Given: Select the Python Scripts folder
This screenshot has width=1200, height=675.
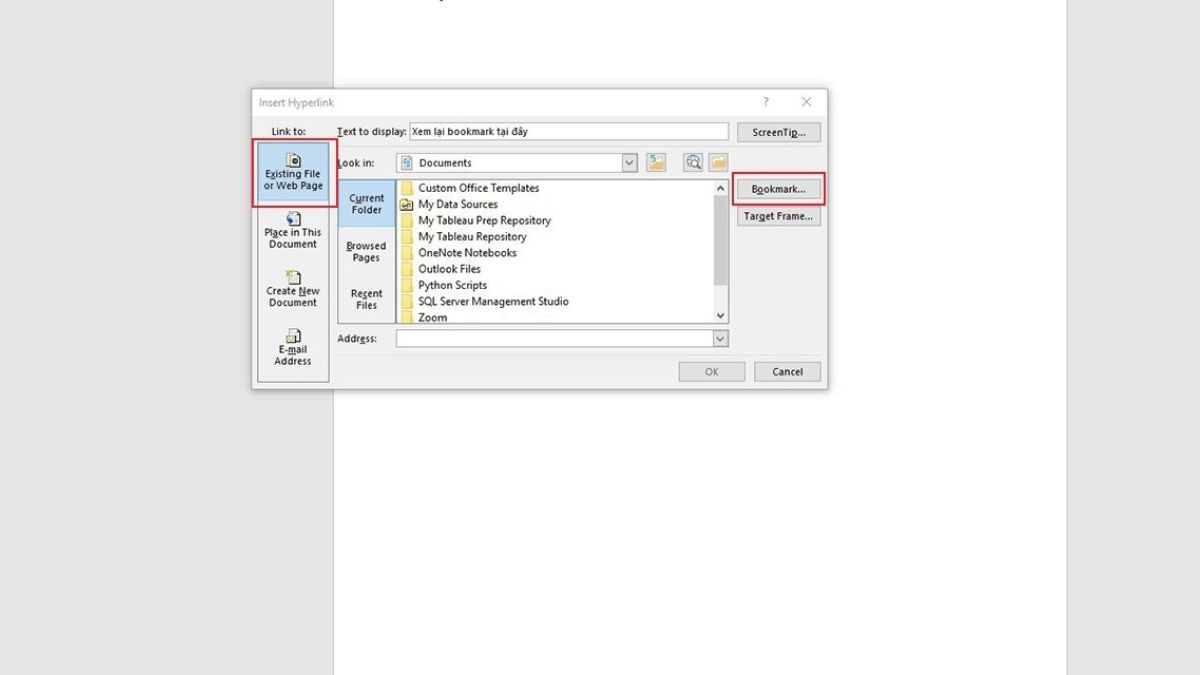Looking at the screenshot, I should (x=452, y=285).
